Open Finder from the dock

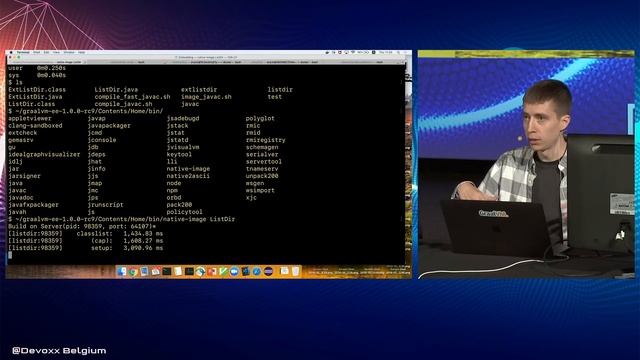click(122, 271)
